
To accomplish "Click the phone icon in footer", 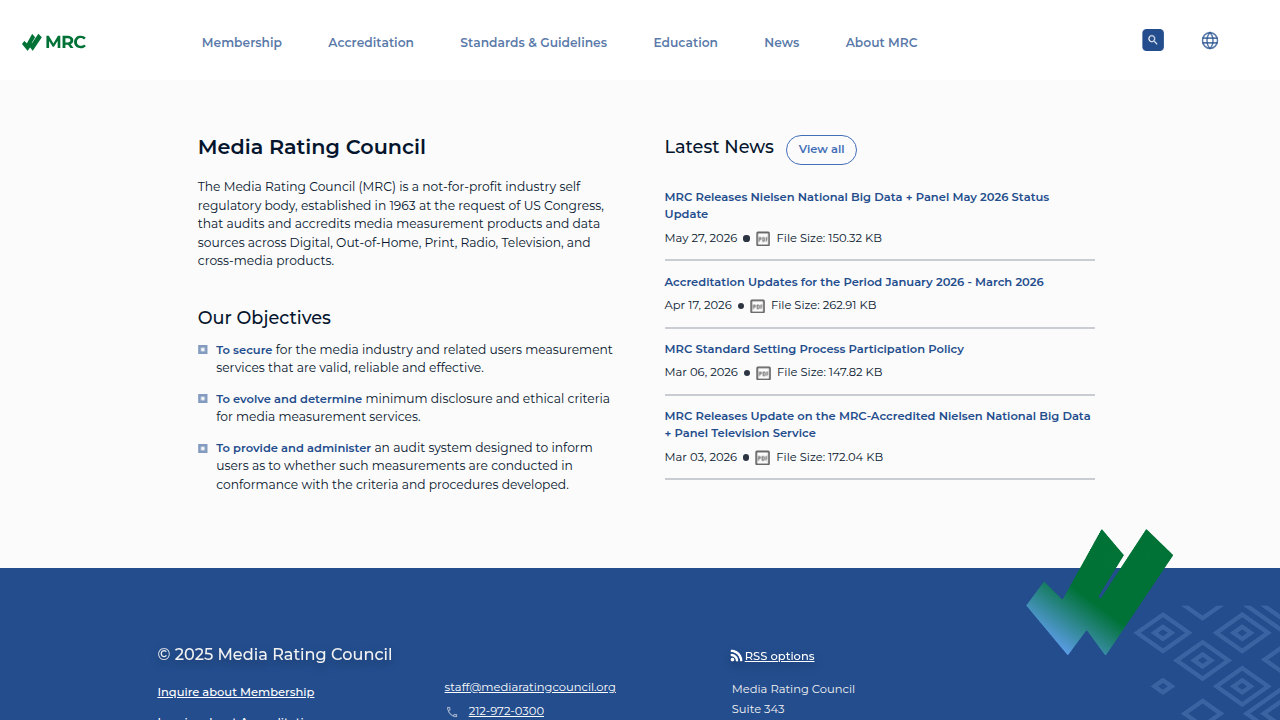I will tap(452, 712).
